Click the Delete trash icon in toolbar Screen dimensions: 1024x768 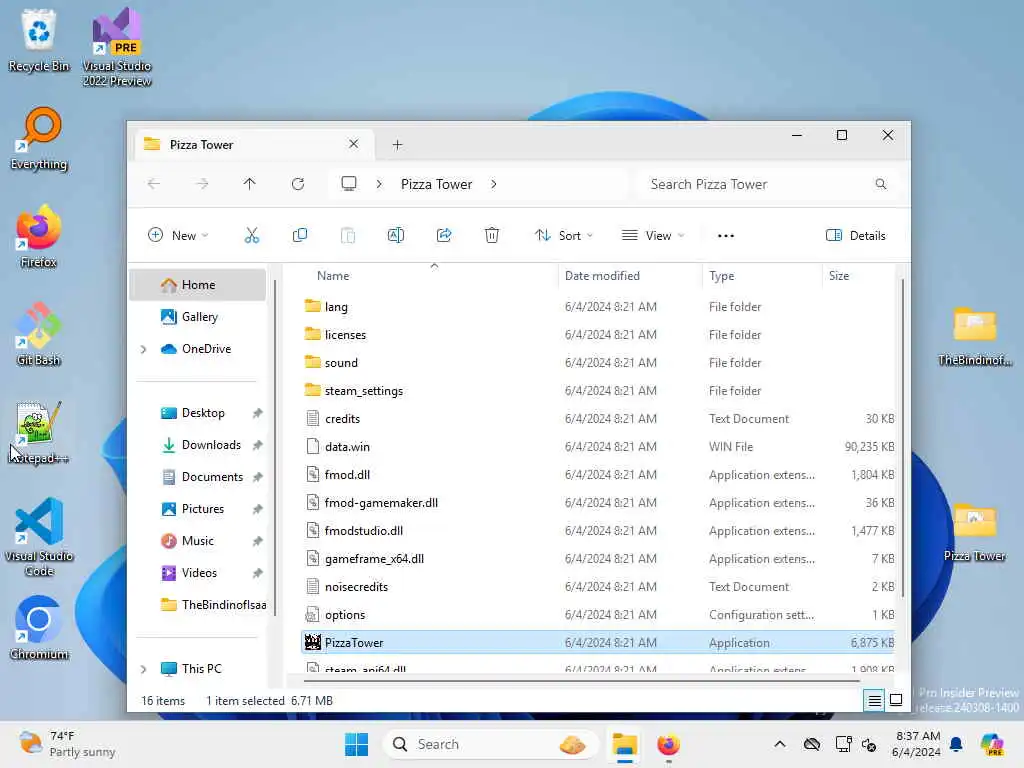[x=492, y=236]
